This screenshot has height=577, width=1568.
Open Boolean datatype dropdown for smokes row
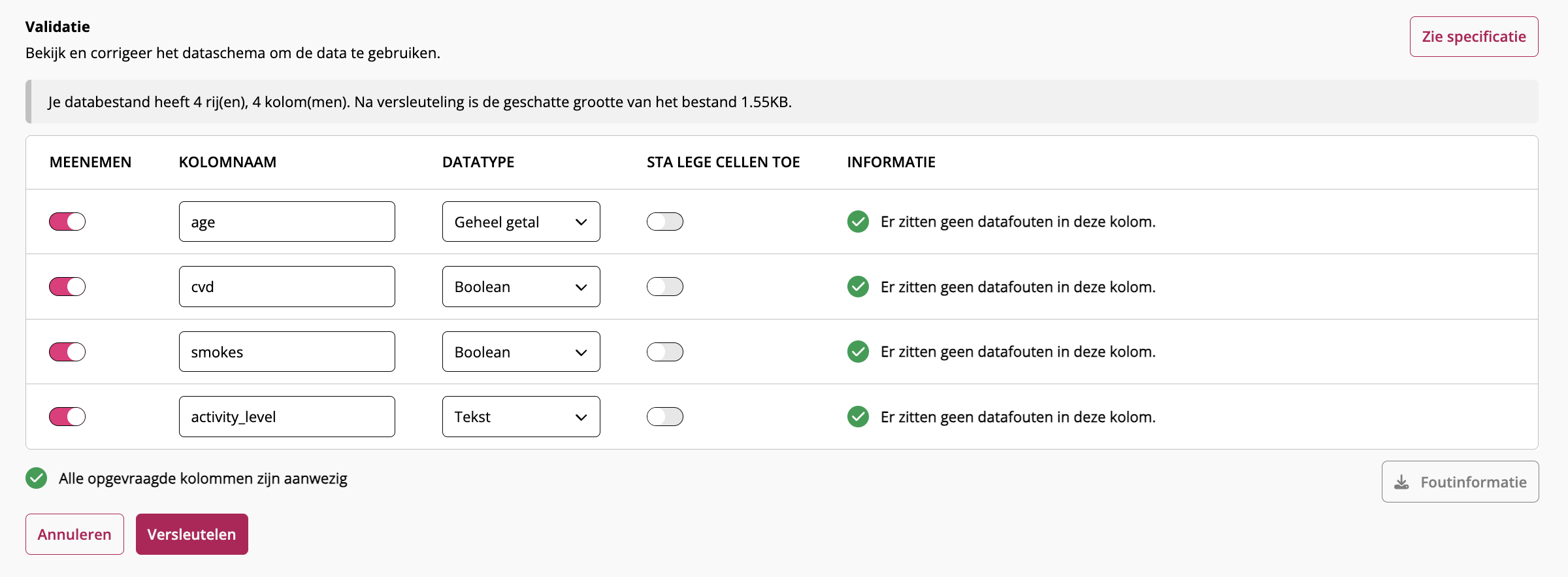click(521, 352)
